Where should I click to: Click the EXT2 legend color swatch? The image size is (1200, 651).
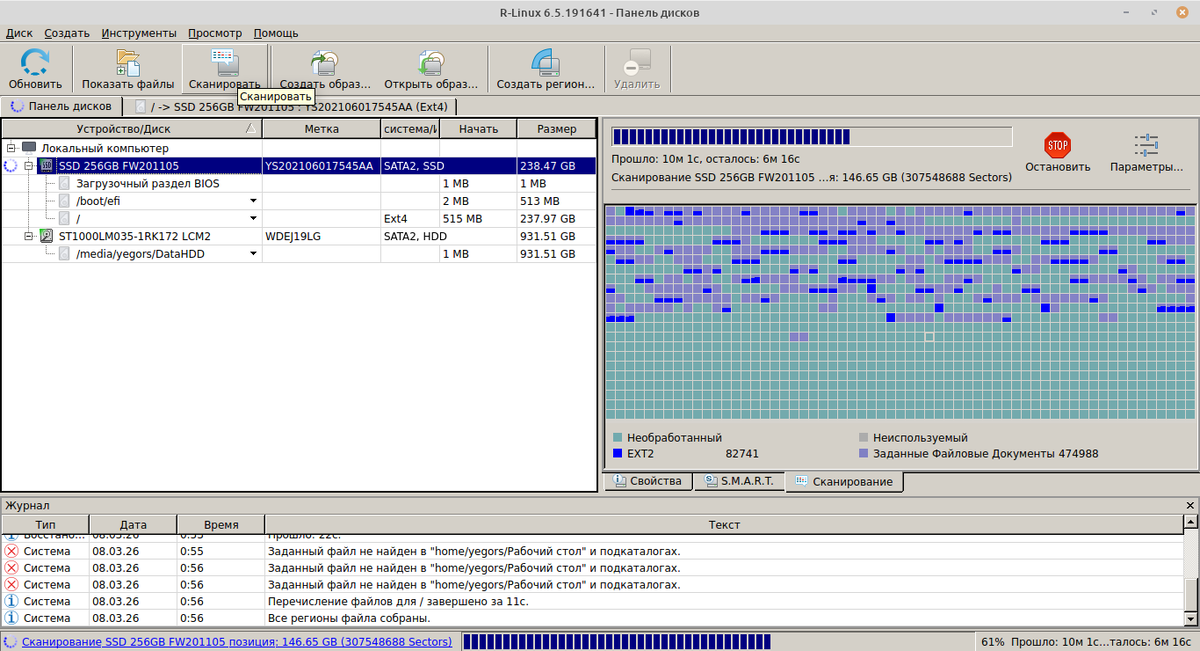coord(617,454)
